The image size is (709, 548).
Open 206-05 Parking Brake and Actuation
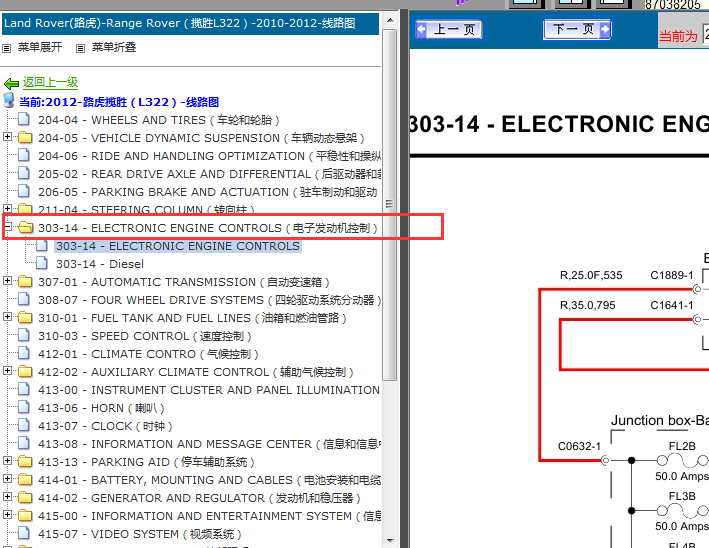[208, 193]
